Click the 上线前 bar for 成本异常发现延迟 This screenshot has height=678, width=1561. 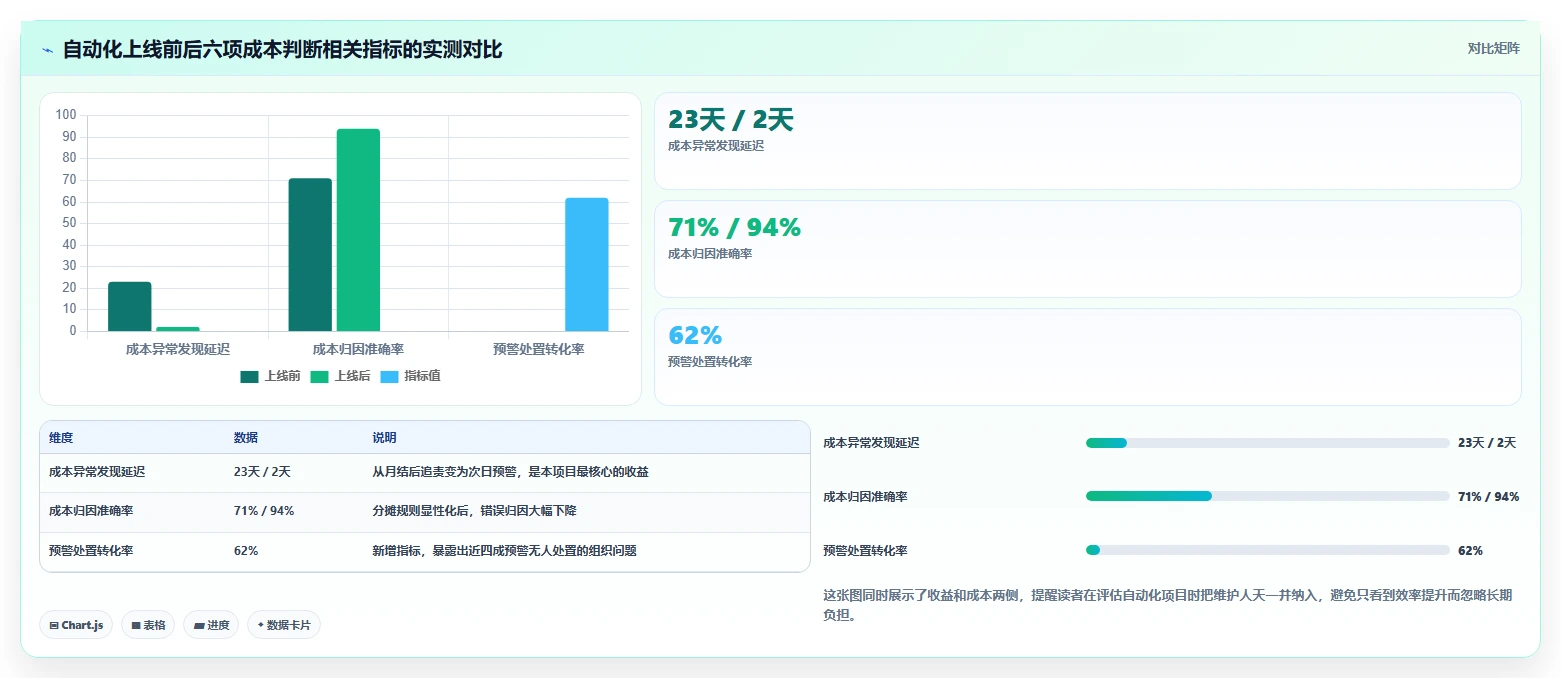(130, 306)
